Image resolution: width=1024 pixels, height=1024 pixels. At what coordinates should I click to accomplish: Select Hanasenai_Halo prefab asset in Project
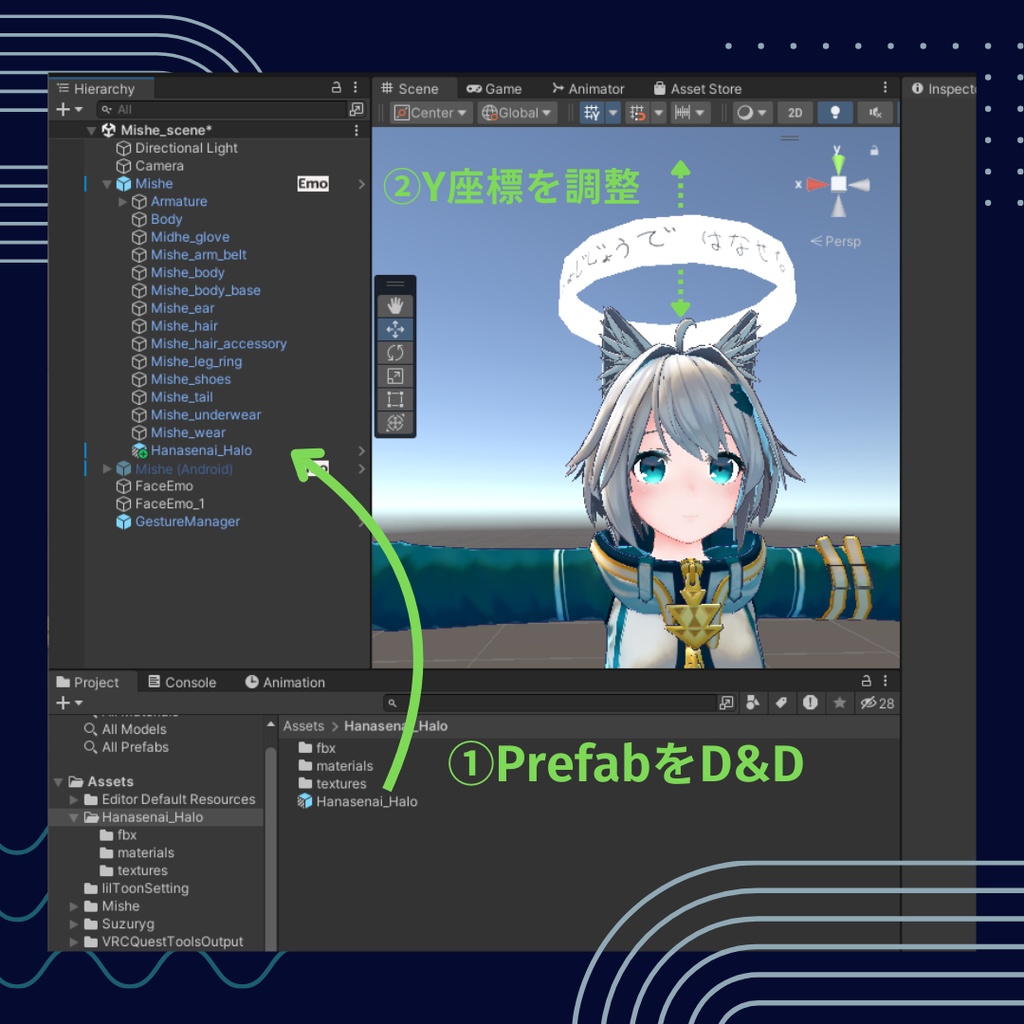(x=358, y=801)
